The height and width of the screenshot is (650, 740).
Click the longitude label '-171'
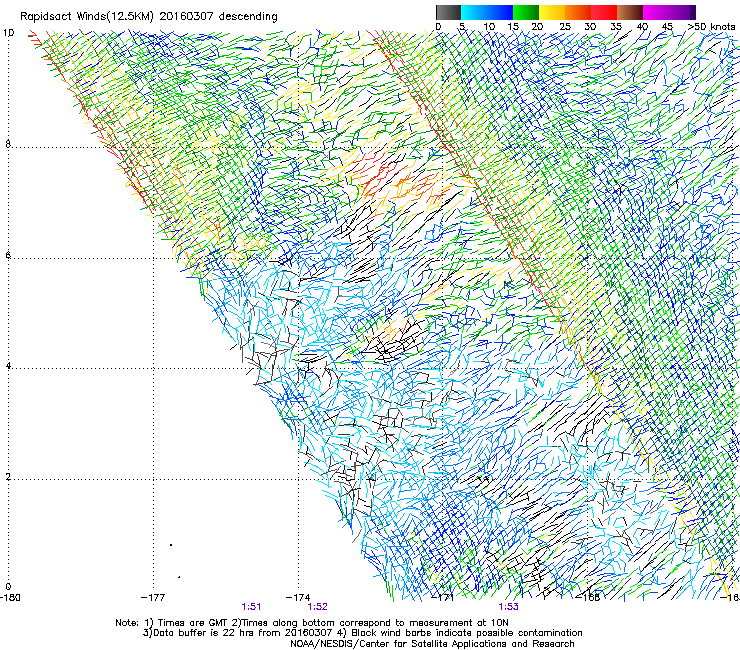point(443,597)
